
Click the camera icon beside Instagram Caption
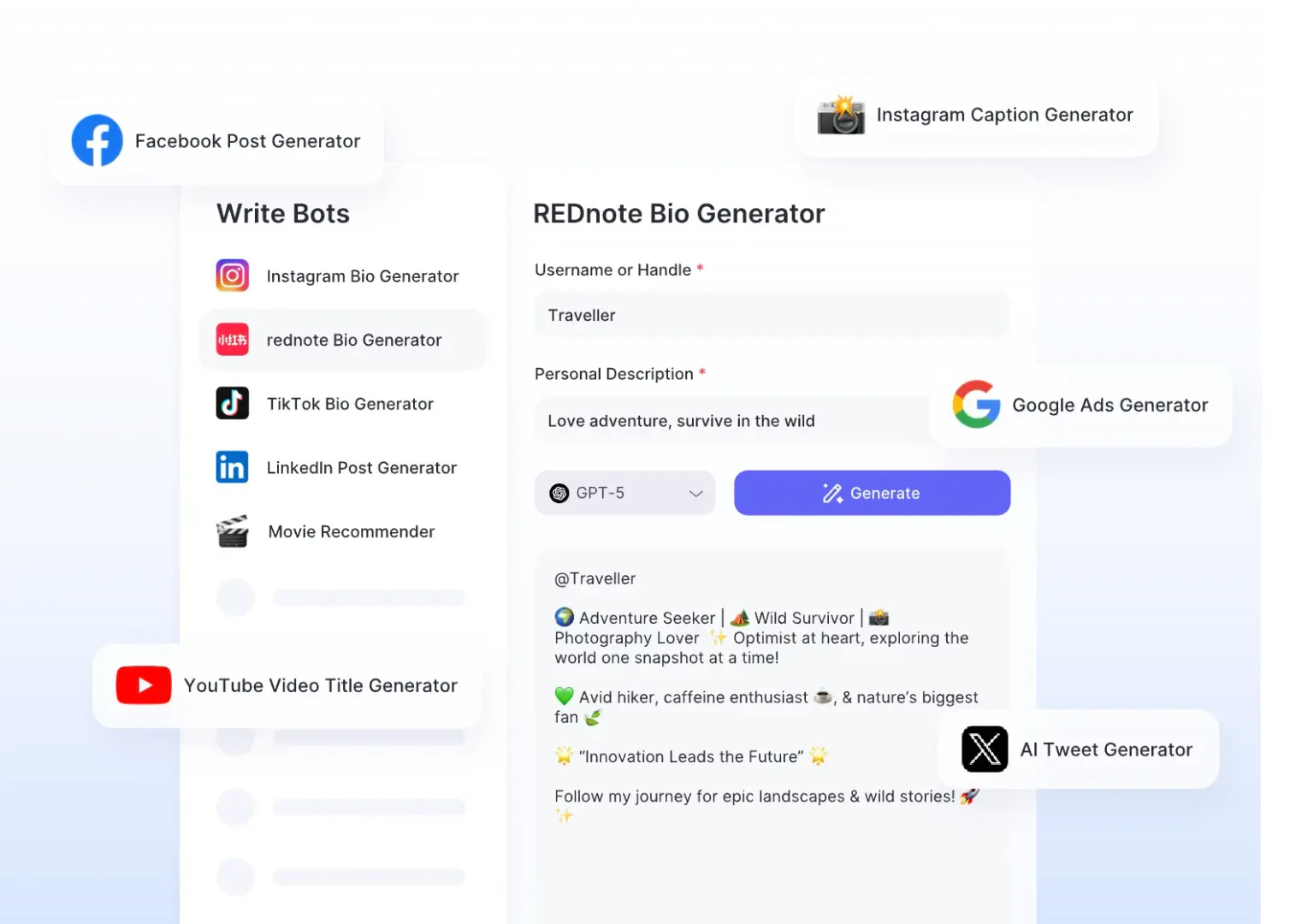point(841,115)
